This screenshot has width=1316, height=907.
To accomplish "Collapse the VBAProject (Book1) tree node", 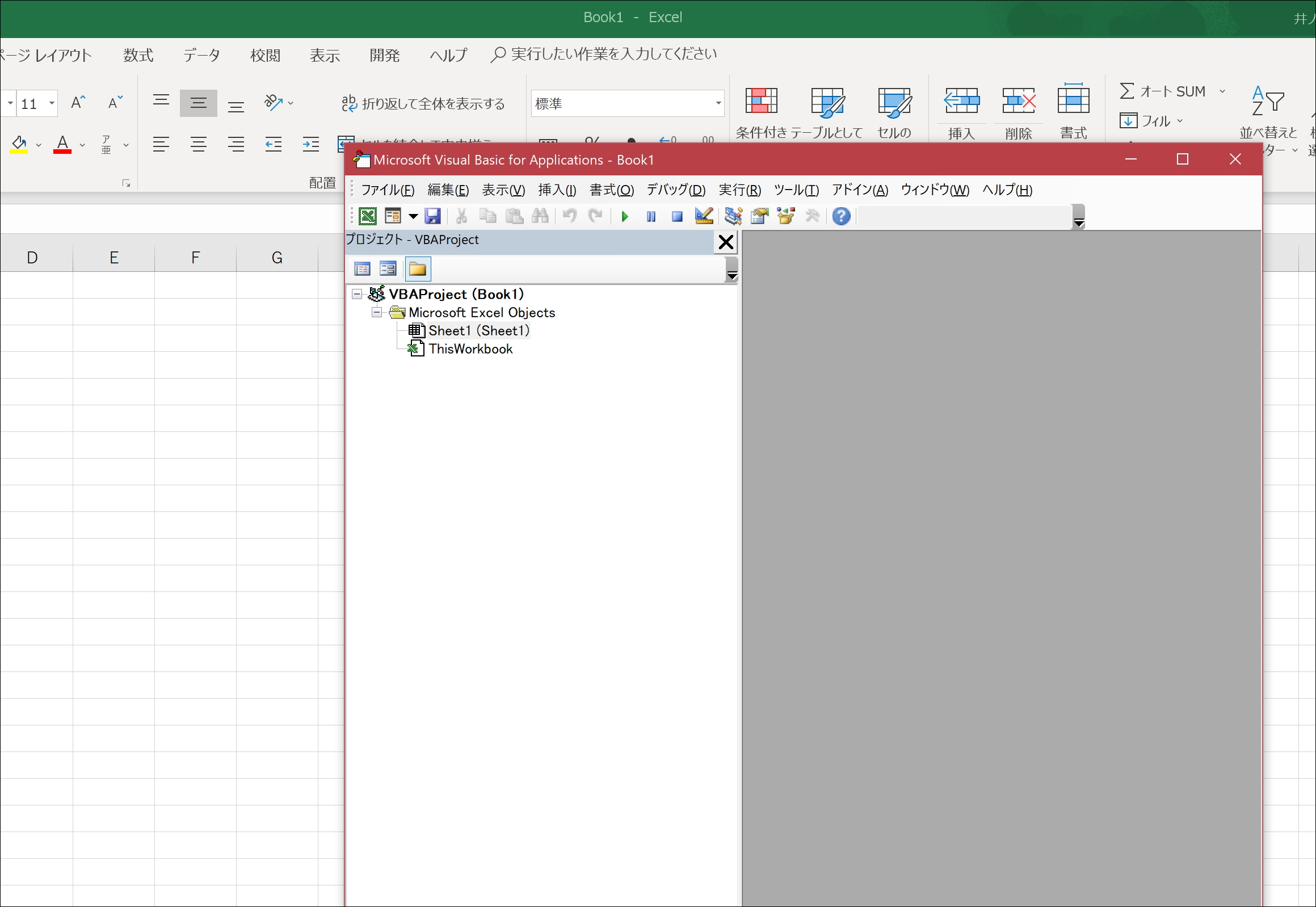I will coord(357,294).
